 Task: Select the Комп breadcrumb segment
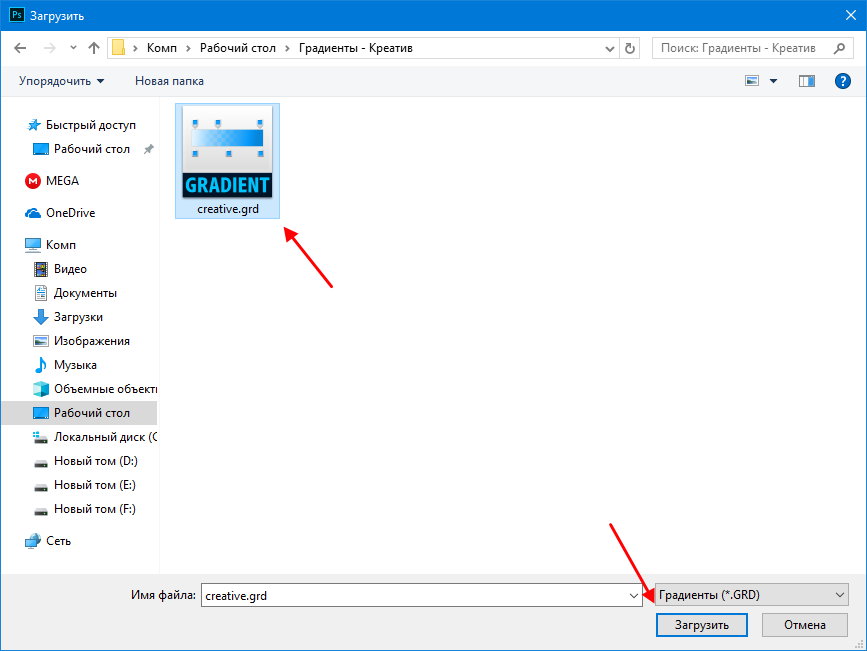161,48
